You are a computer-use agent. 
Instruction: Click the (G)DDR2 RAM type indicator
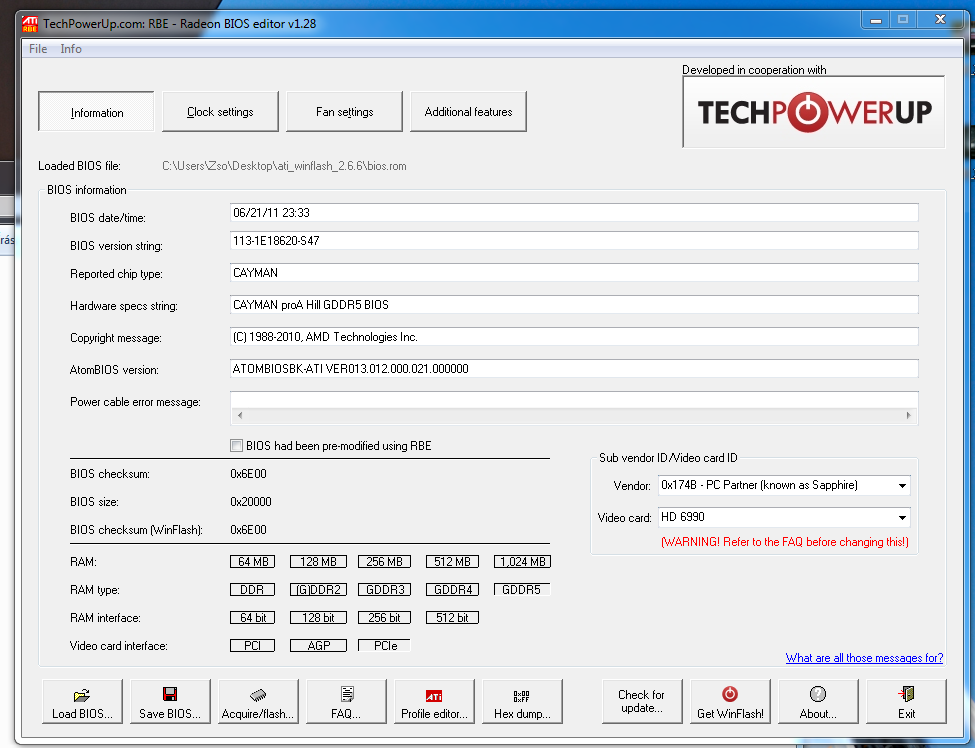(318, 589)
